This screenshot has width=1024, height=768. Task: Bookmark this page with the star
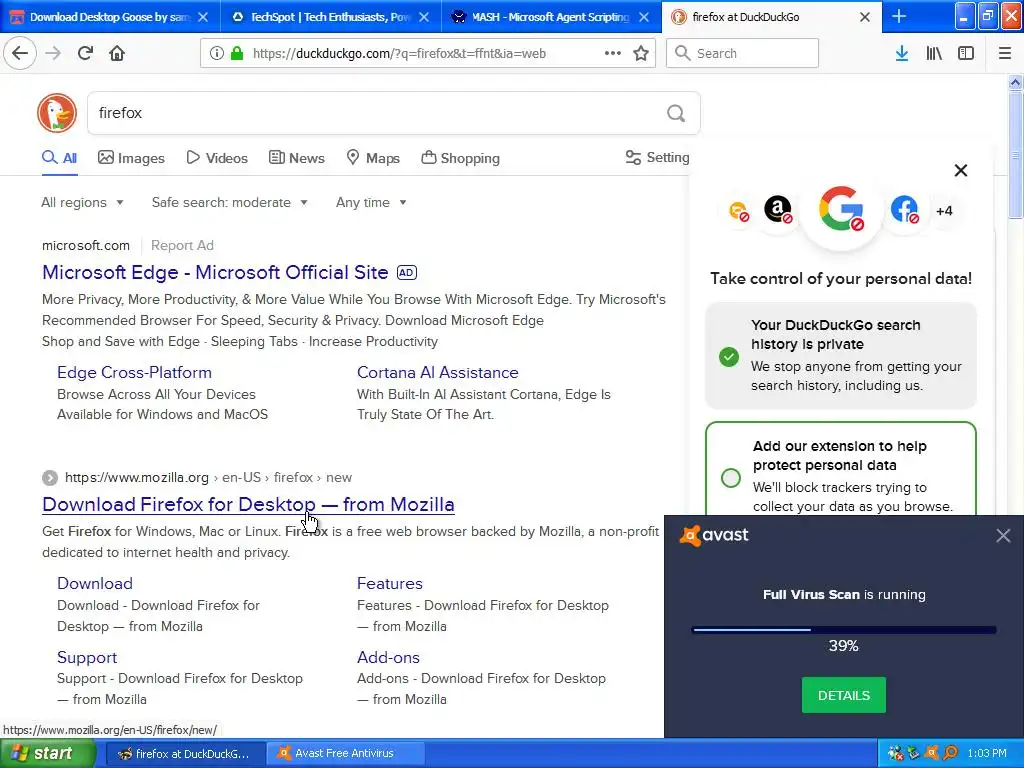(x=641, y=53)
